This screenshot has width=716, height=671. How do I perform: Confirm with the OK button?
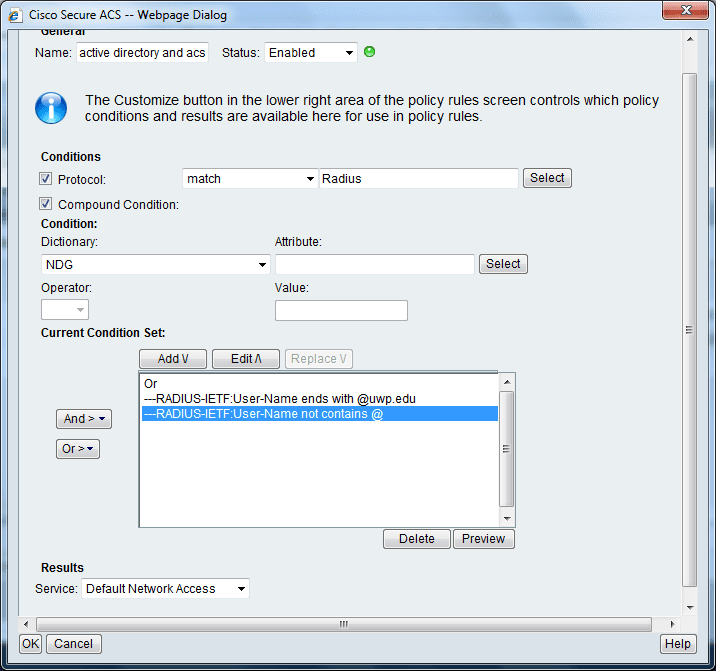(x=30, y=644)
